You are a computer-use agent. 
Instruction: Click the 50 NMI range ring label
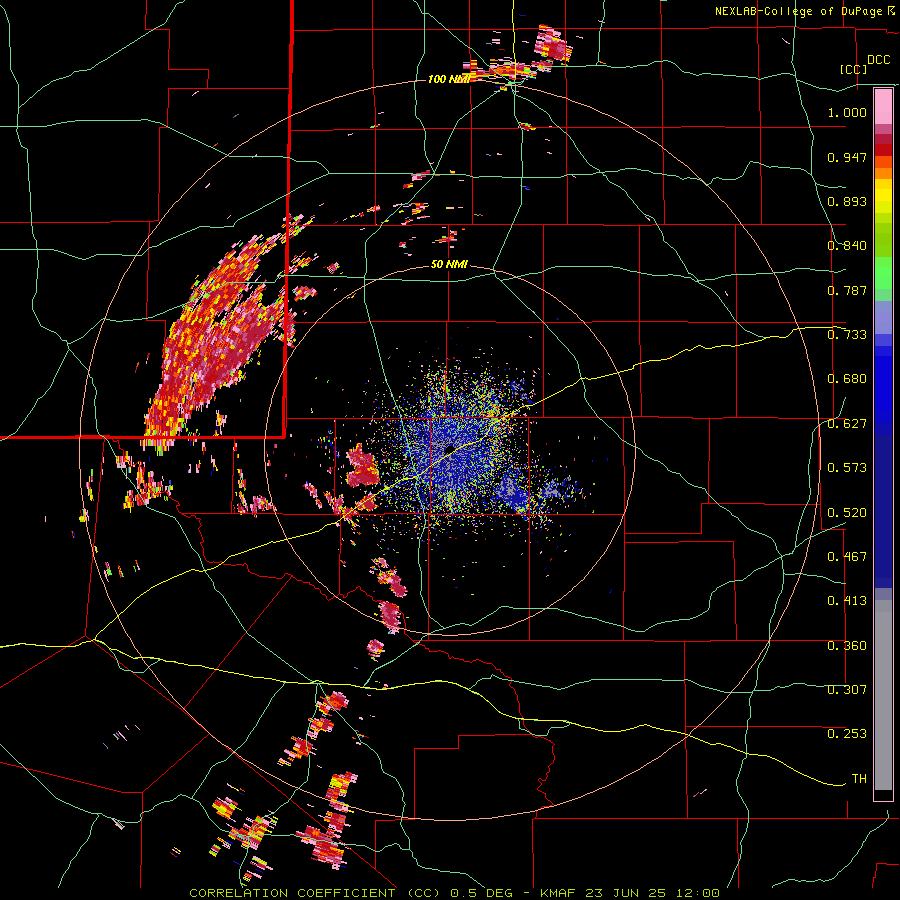coord(449,265)
